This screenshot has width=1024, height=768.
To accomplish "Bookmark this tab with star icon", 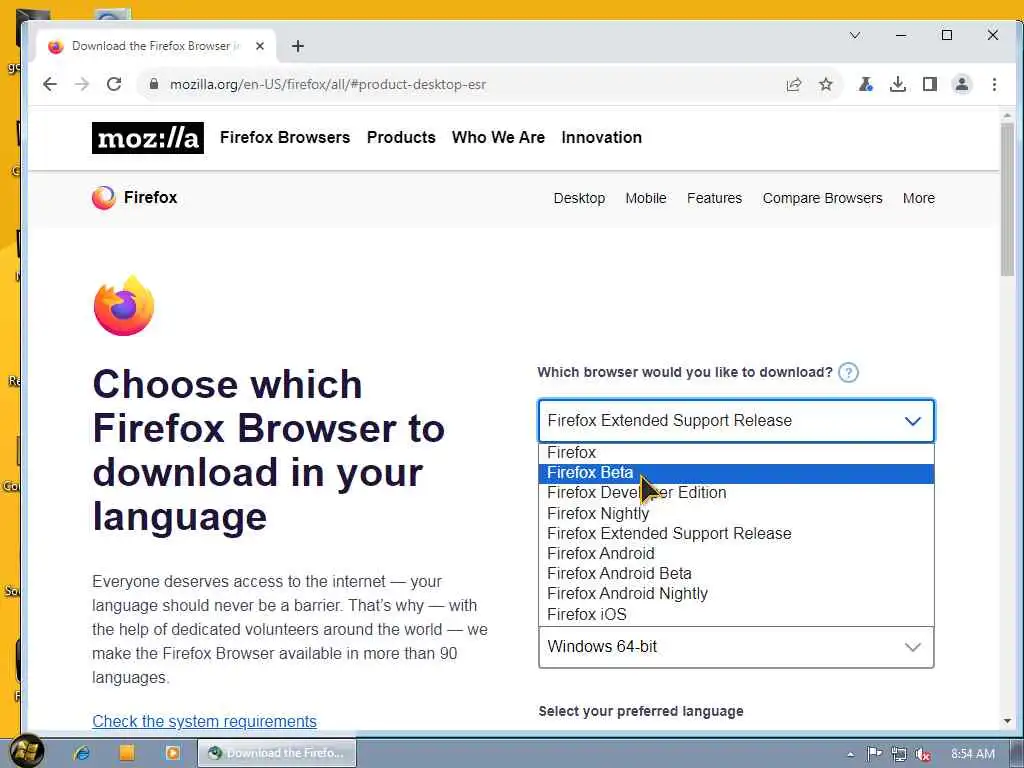I will pos(826,84).
